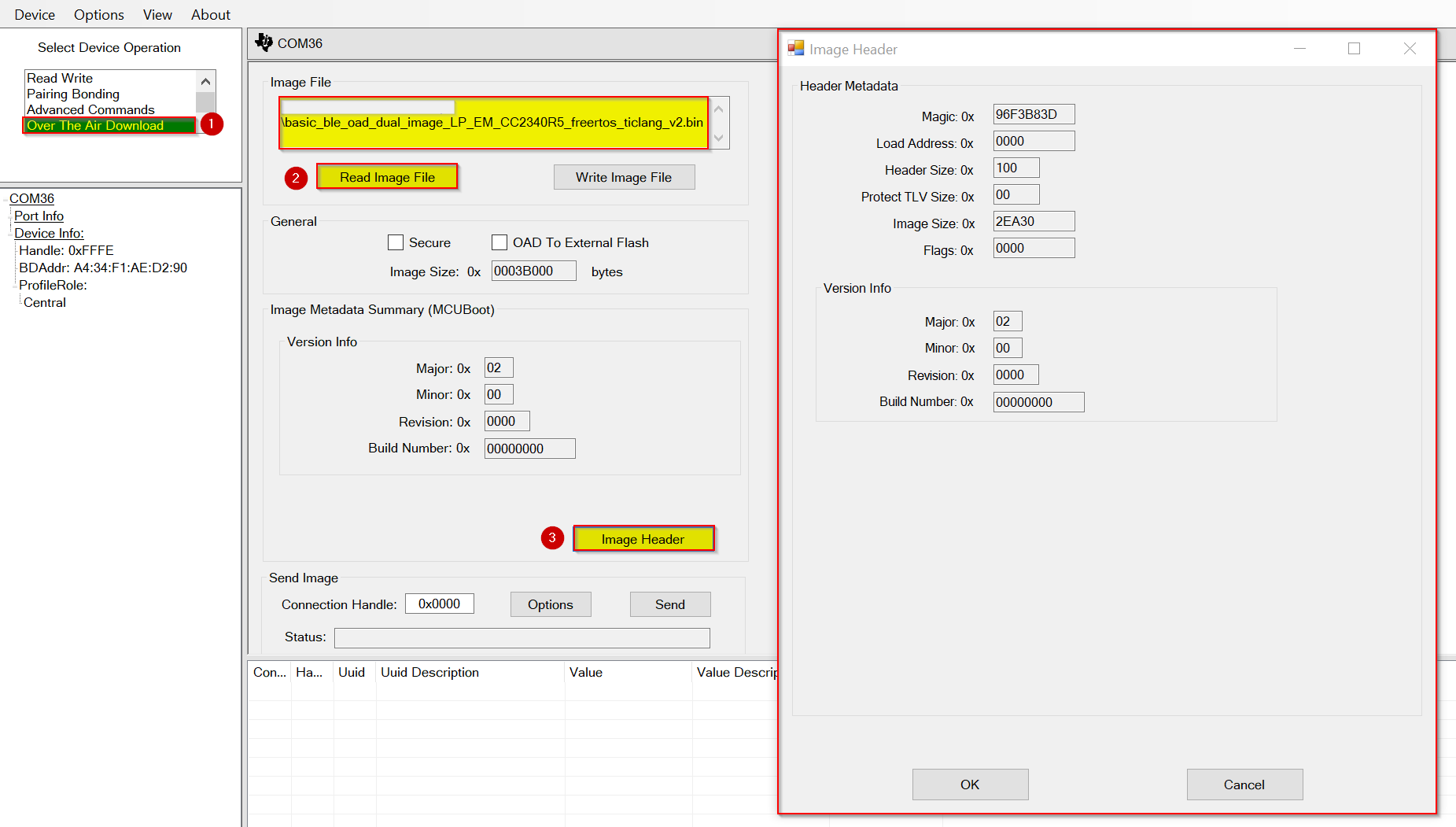Image resolution: width=1456 pixels, height=827 pixels.
Task: Select Port Info in the device tree
Action: click(x=39, y=216)
